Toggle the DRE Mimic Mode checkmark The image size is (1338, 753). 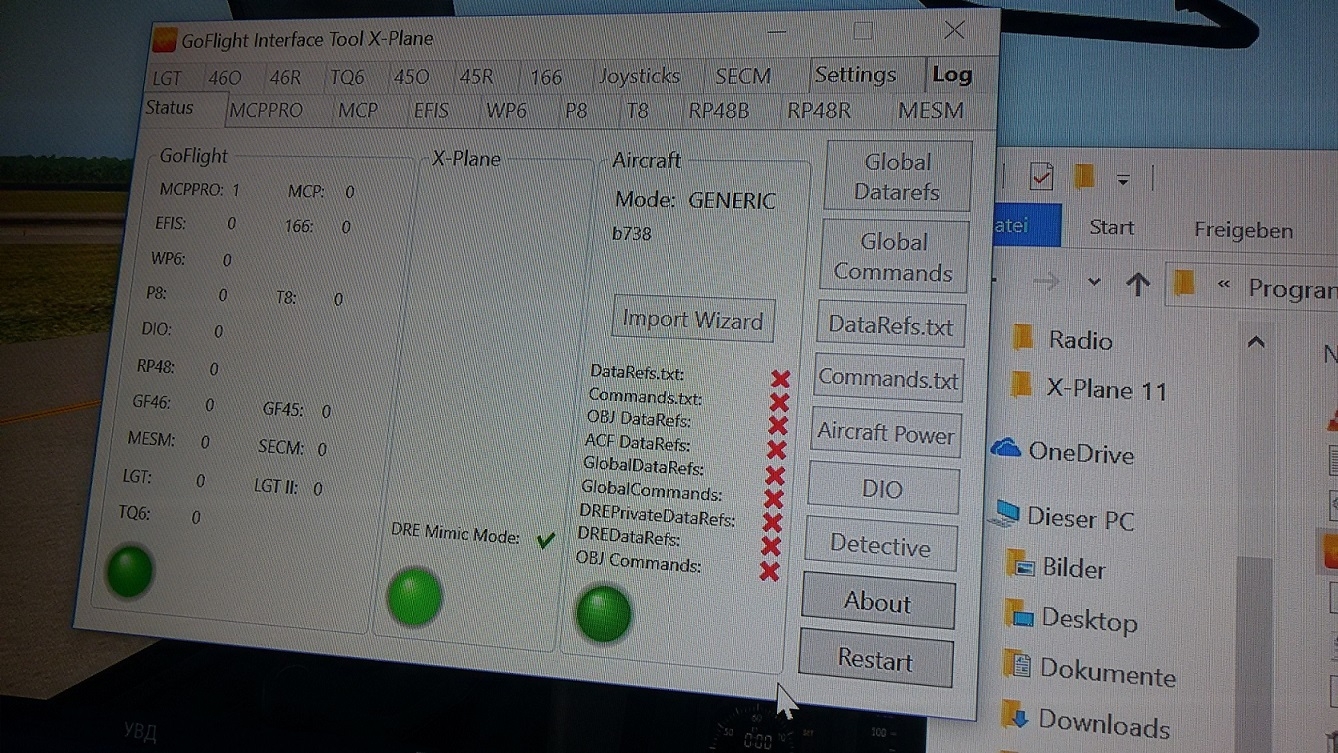(545, 540)
